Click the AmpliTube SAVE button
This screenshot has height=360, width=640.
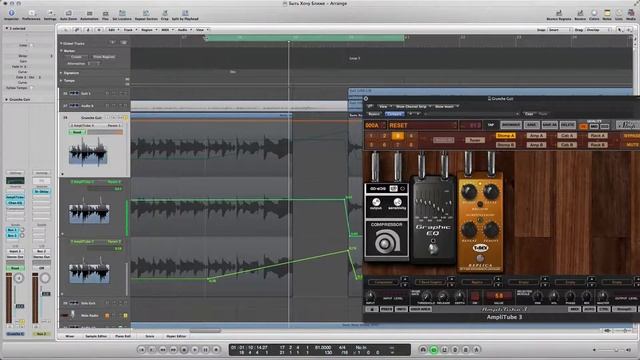531,125
